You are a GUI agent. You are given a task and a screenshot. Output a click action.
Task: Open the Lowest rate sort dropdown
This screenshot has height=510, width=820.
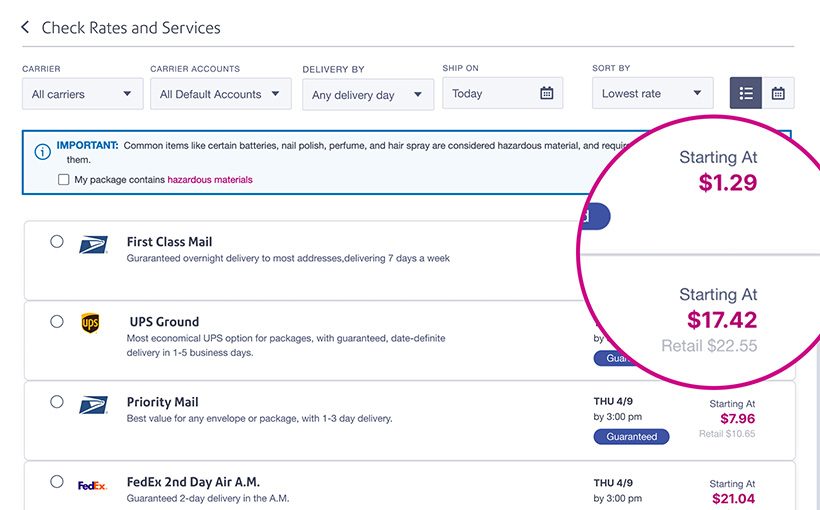pyautogui.click(x=652, y=94)
